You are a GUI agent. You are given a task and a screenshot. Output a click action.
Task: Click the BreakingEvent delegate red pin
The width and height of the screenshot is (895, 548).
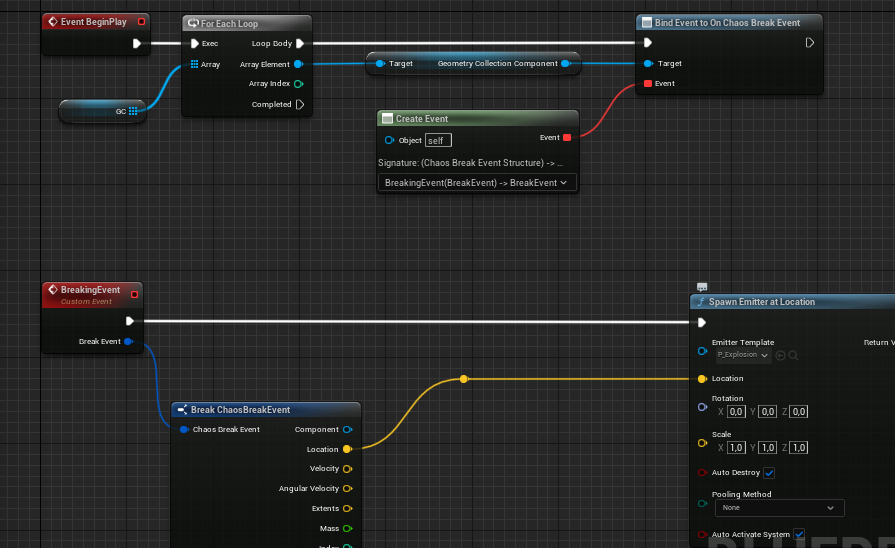tap(135, 295)
